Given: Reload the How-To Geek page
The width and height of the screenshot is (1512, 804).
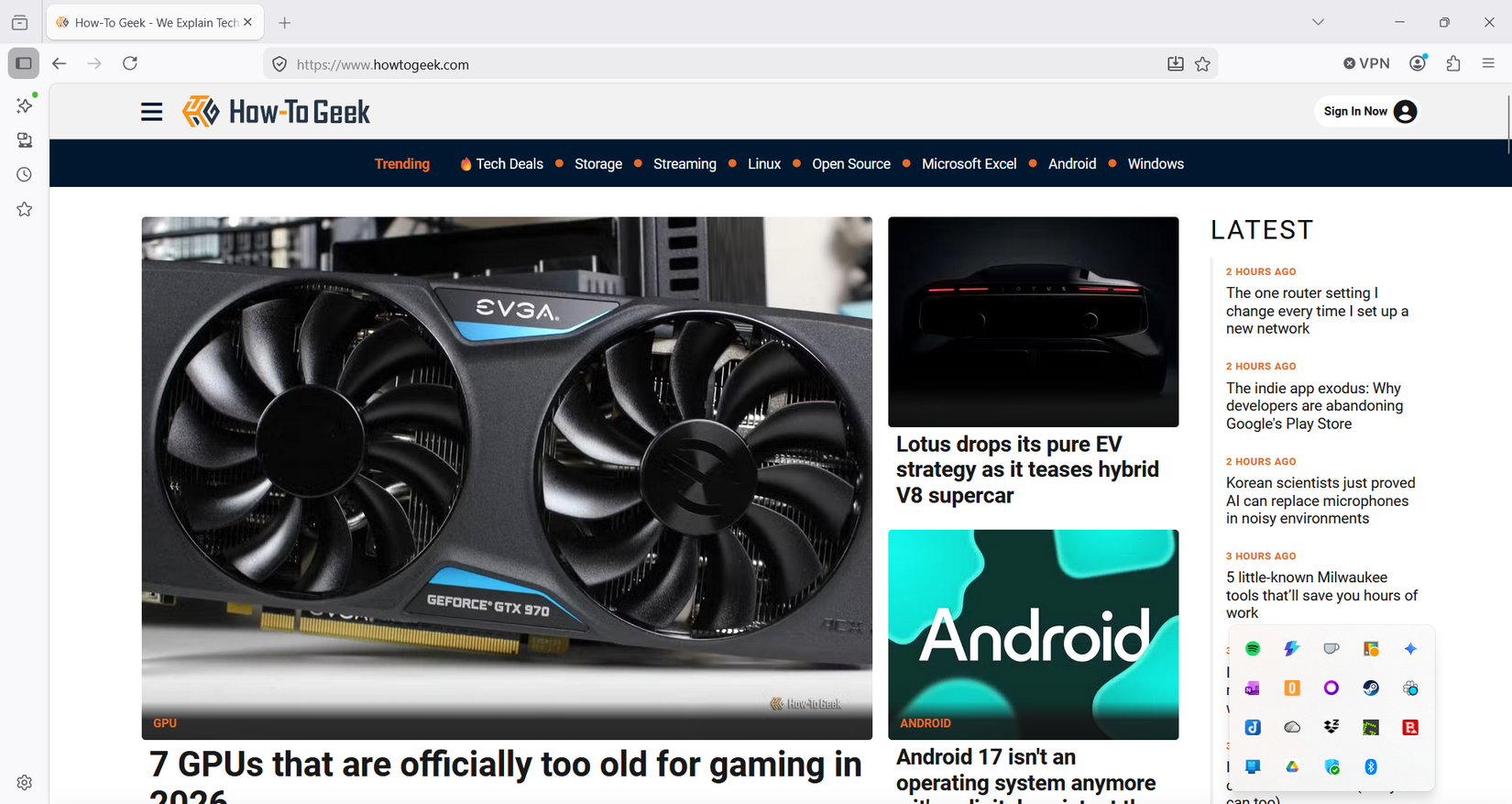Looking at the screenshot, I should (130, 63).
